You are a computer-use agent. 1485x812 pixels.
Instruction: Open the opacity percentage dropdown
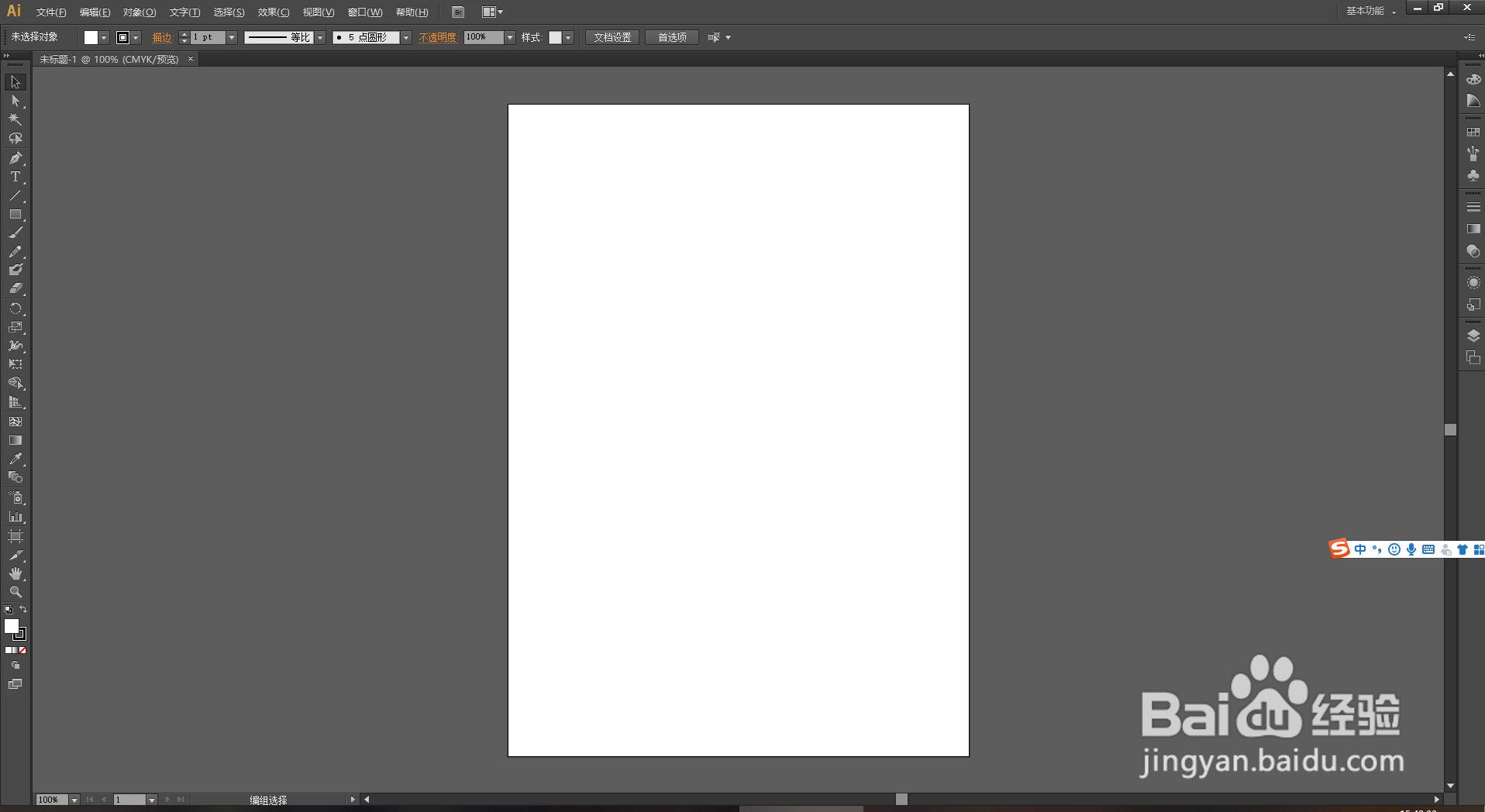510,37
